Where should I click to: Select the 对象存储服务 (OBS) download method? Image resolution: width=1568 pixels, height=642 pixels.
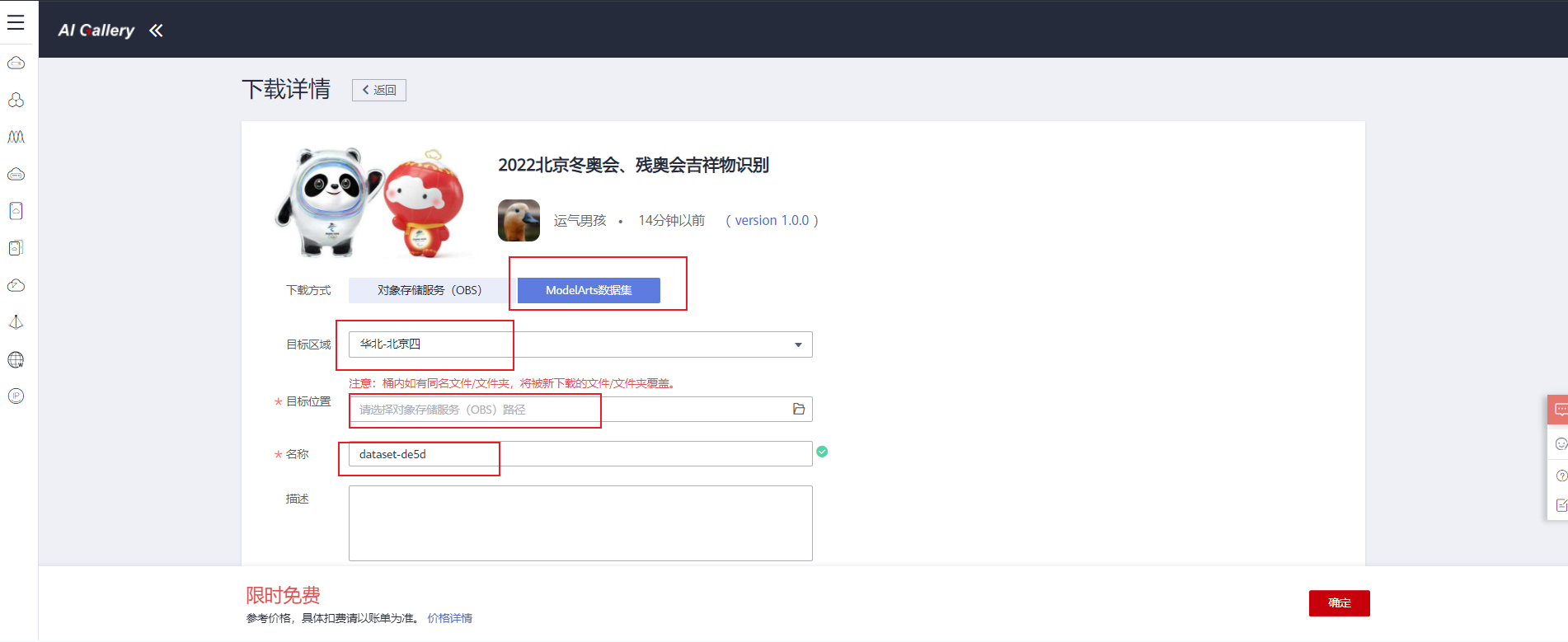[x=430, y=290]
